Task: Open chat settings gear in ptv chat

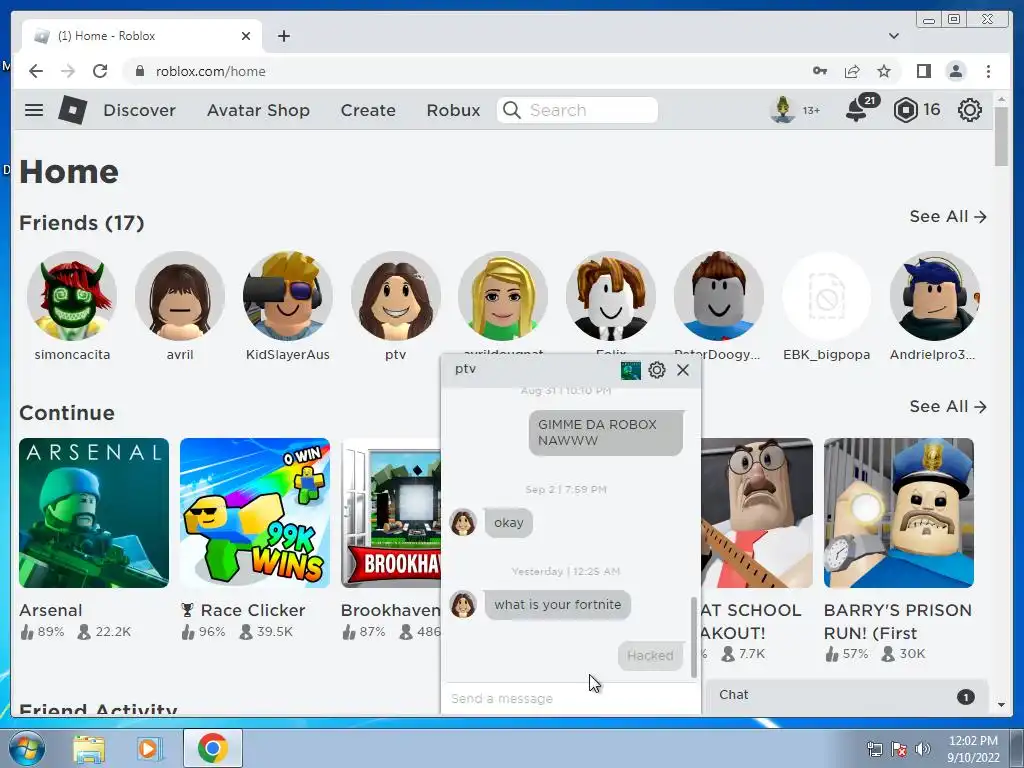Action: coord(657,370)
